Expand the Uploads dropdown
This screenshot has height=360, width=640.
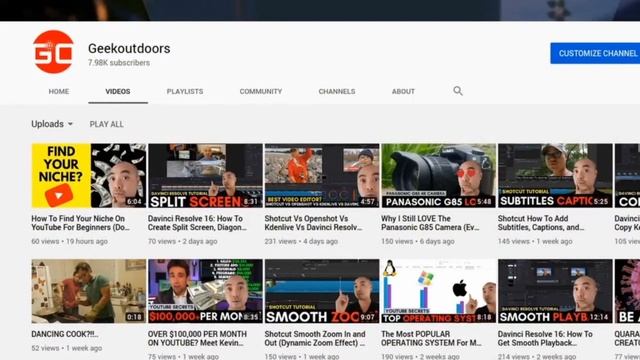(x=52, y=124)
